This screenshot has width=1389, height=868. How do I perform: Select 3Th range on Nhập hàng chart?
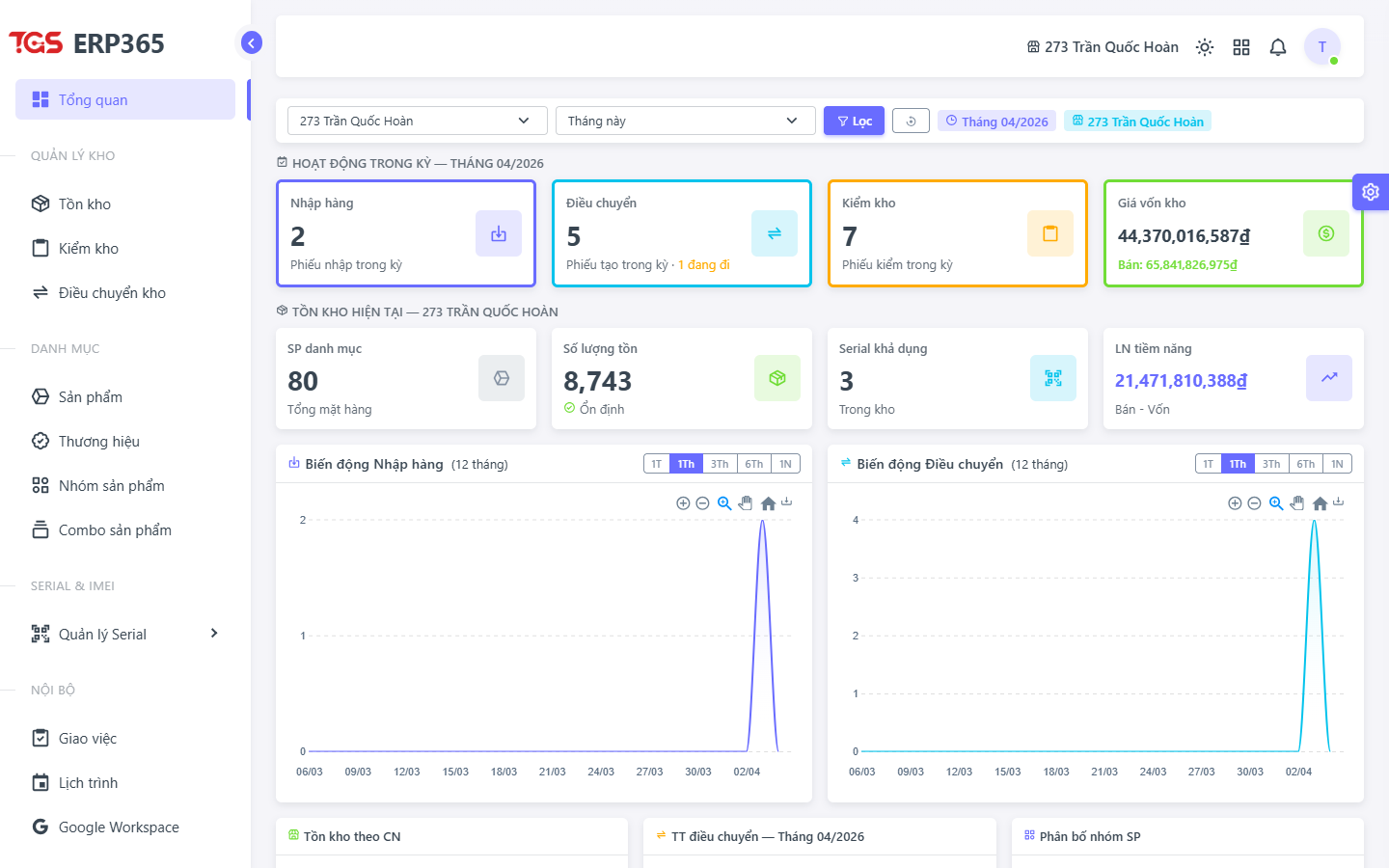(x=720, y=464)
